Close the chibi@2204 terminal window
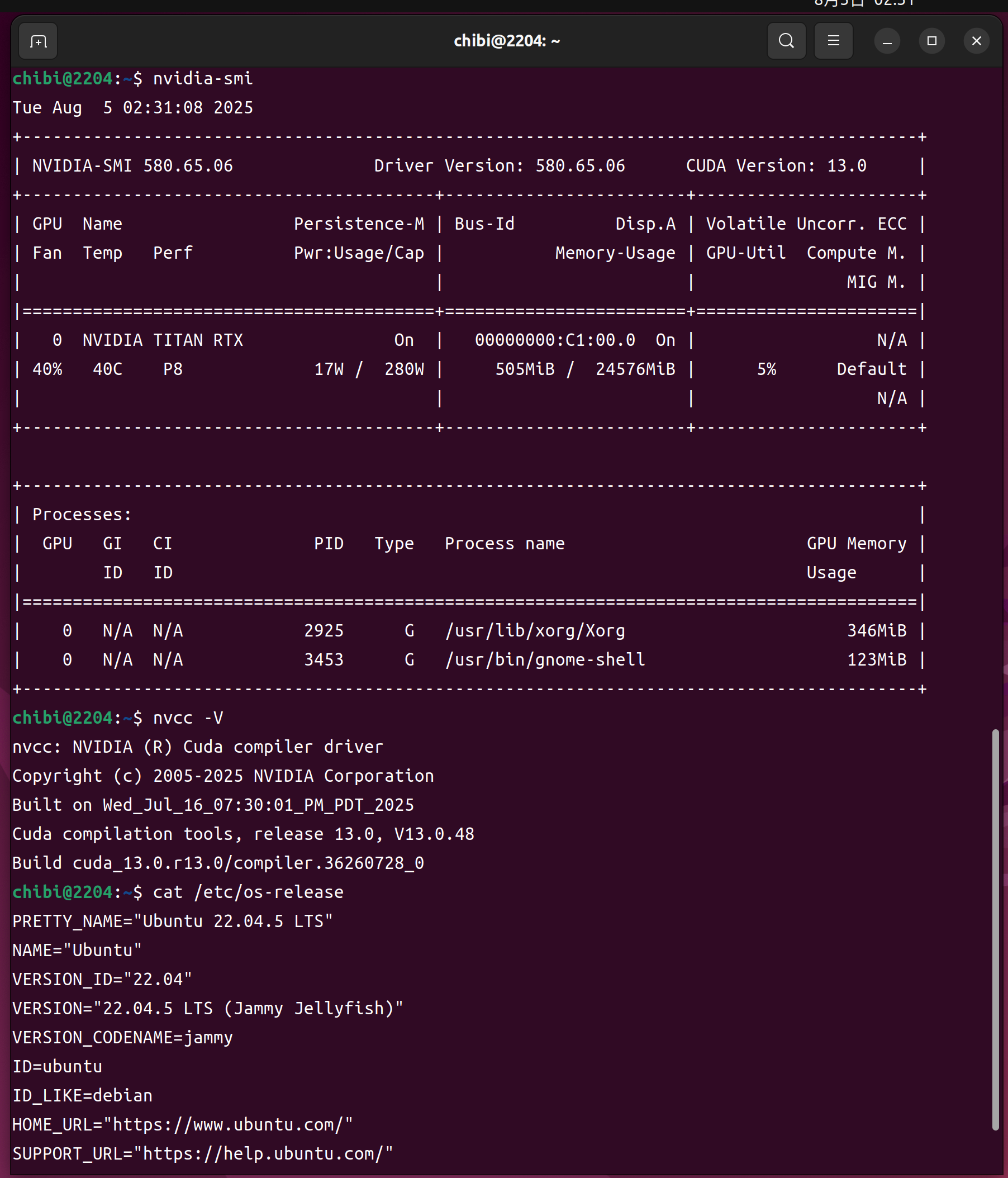 click(976, 41)
